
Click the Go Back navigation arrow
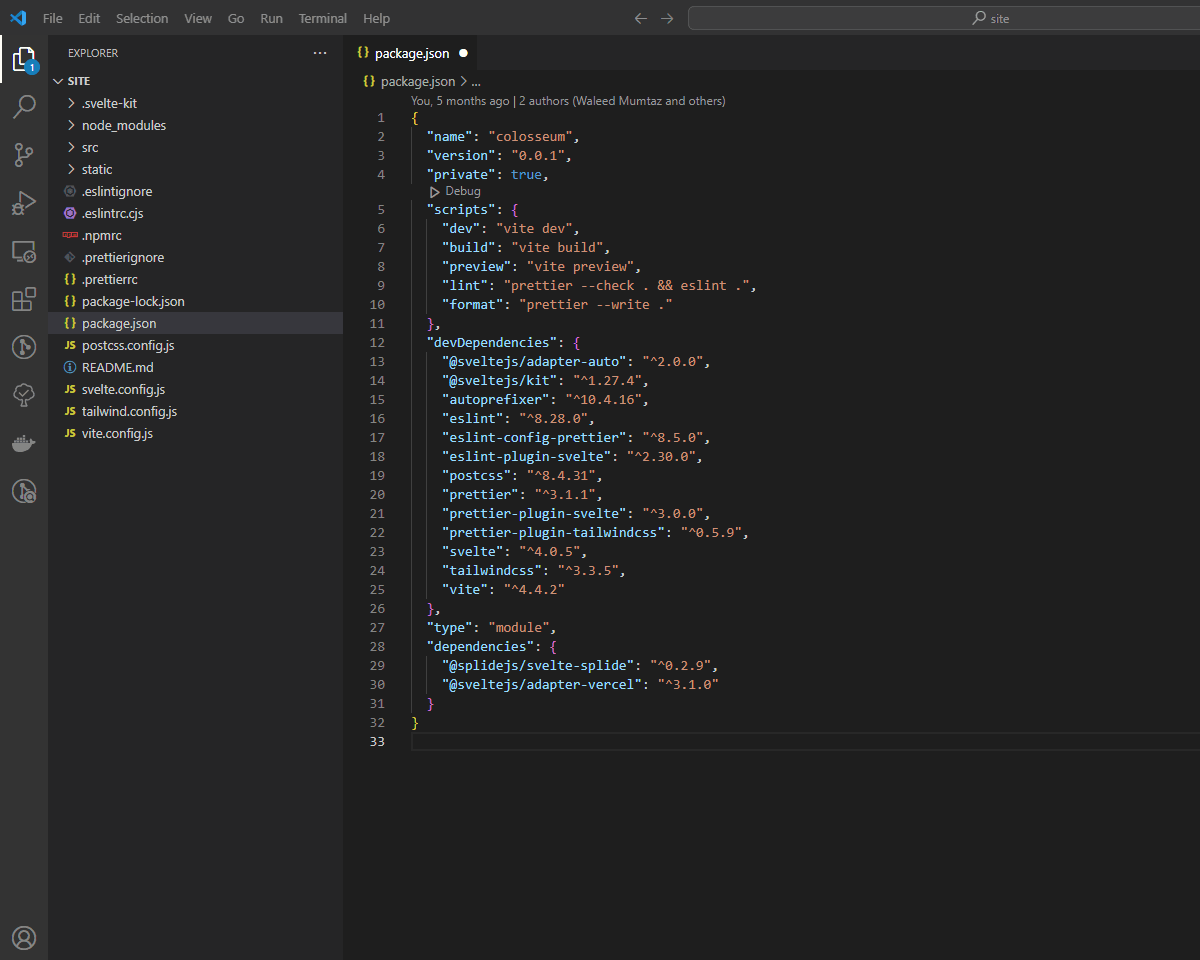click(641, 18)
